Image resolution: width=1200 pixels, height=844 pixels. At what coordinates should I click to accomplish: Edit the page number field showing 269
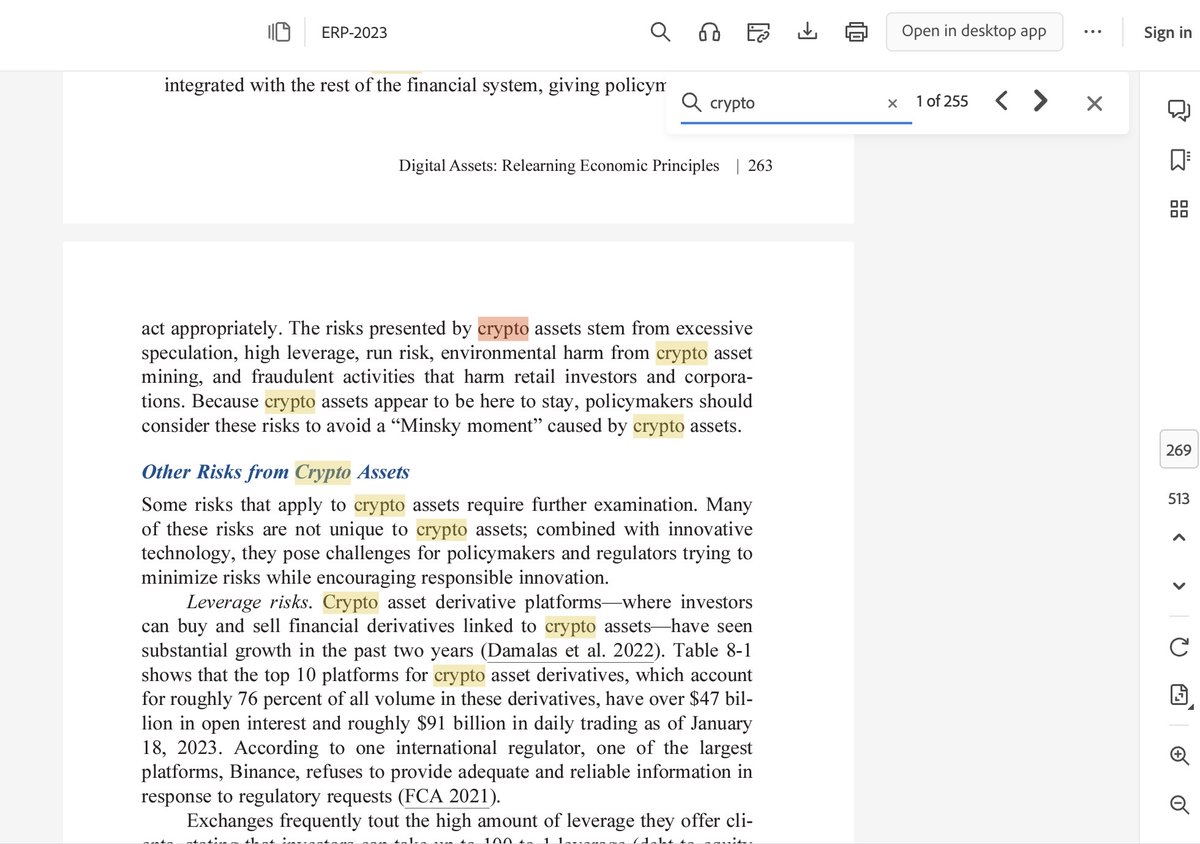click(x=1178, y=450)
